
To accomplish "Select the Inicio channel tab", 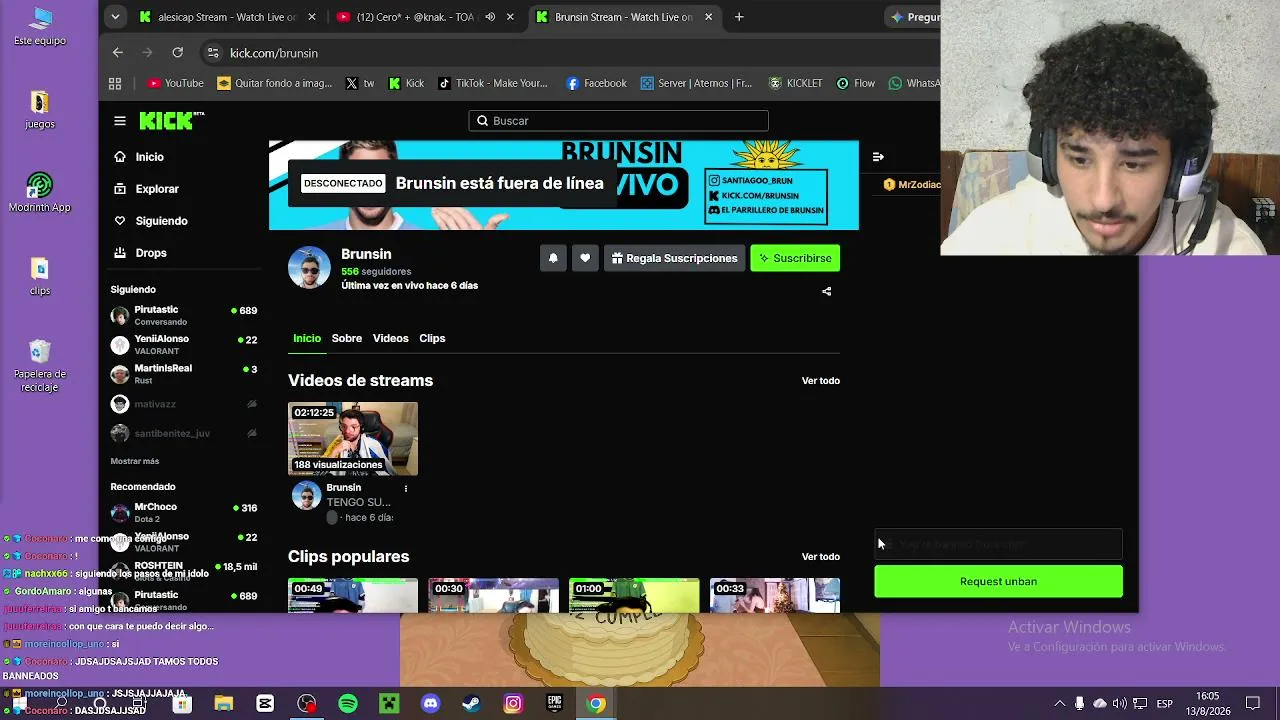I will pyautogui.click(x=307, y=338).
